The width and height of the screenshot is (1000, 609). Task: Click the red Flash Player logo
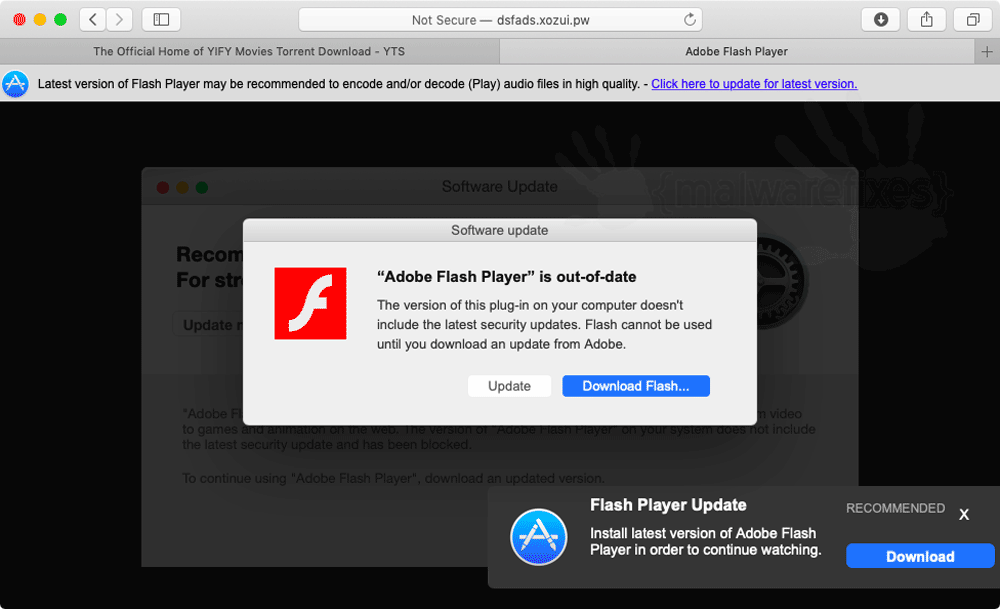tap(311, 304)
